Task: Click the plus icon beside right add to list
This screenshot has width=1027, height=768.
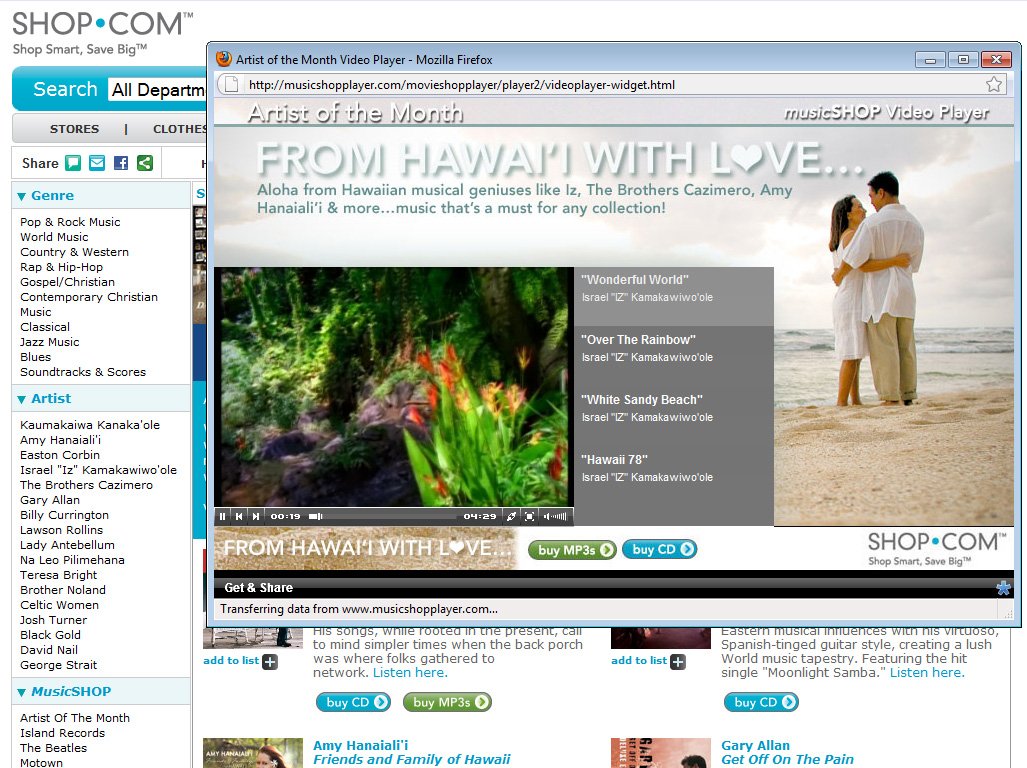Action: (678, 662)
